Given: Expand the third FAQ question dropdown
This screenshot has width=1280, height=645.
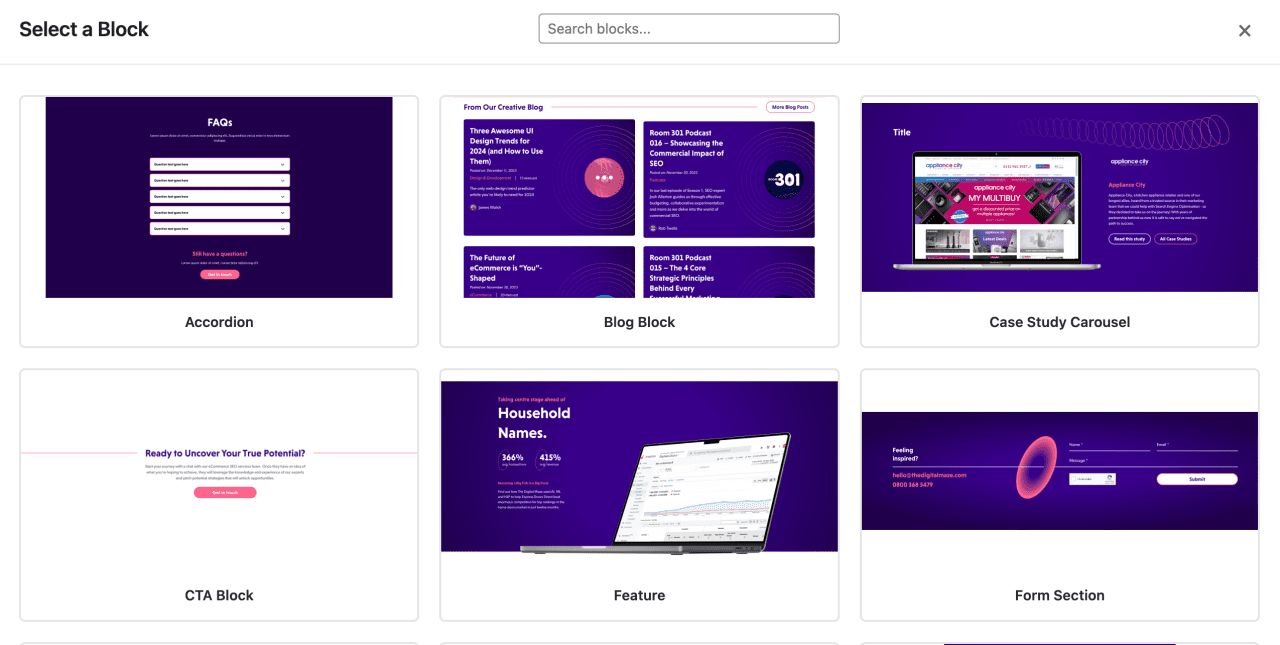Looking at the screenshot, I should pos(219,196).
